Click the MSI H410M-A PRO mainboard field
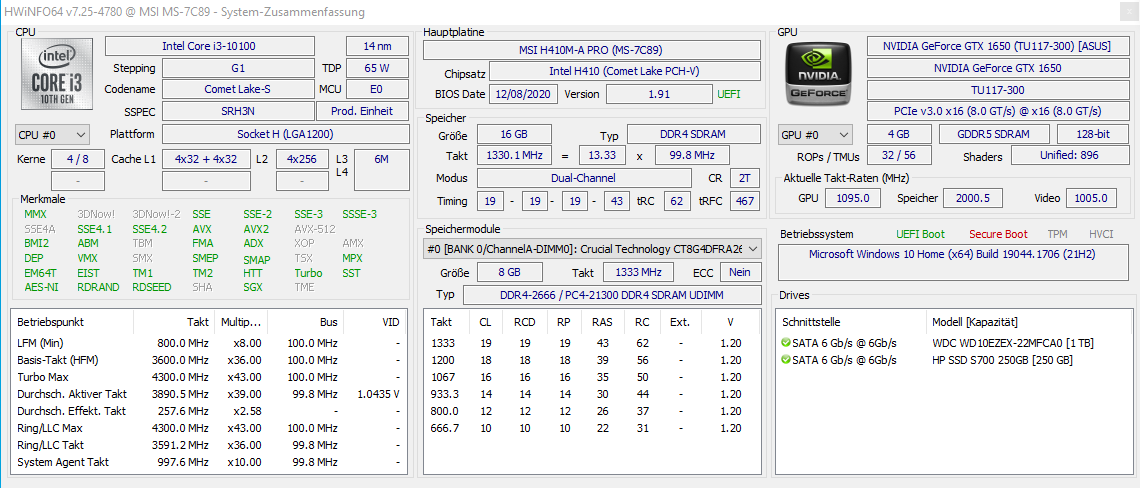The image size is (1140, 488). click(591, 50)
